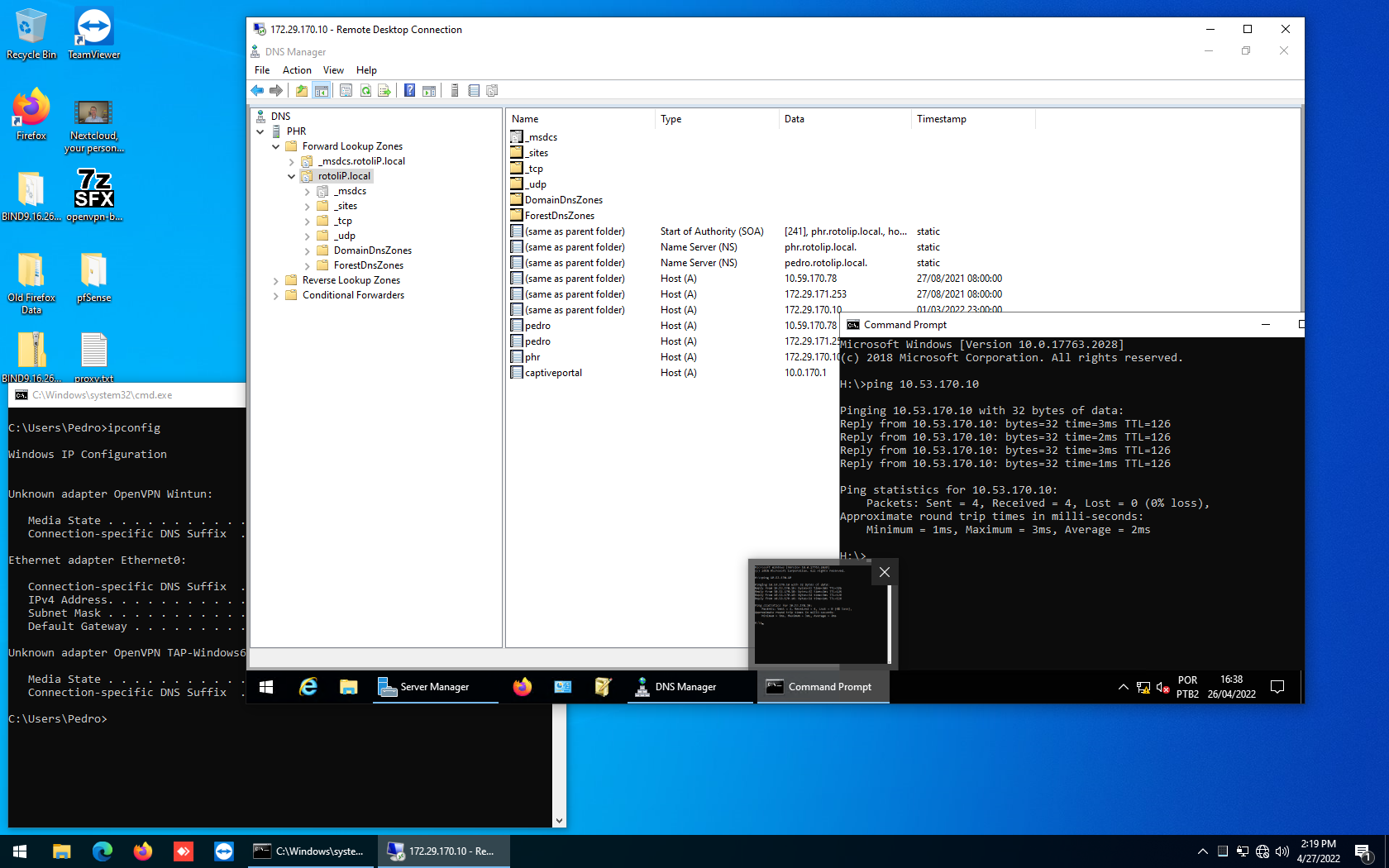
Task: Toggle the console tree pane icon
Action: pos(322,91)
